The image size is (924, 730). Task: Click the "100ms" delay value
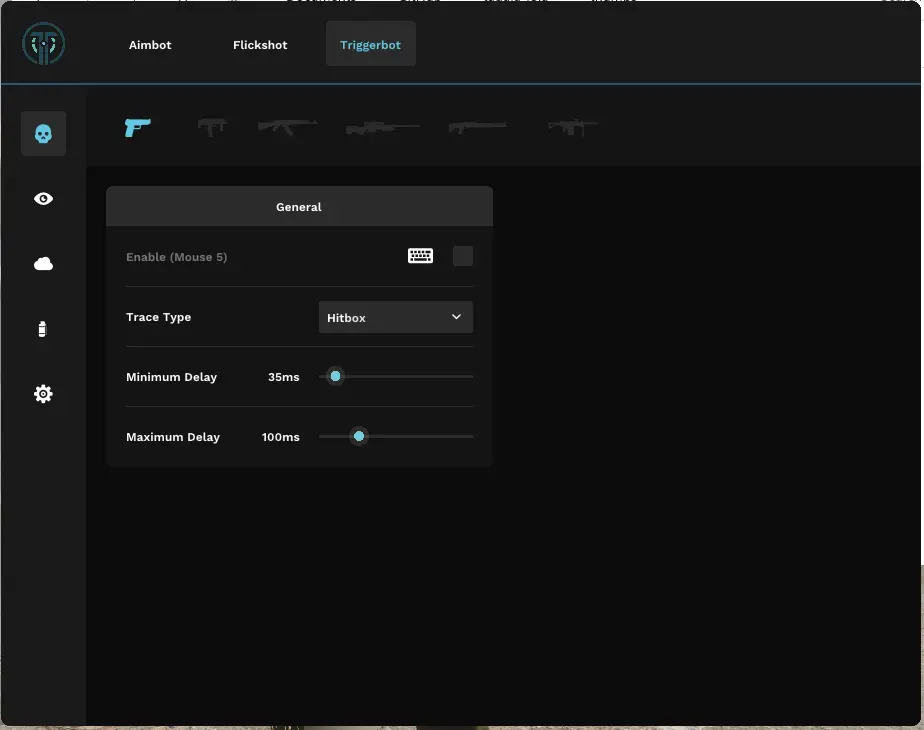pyautogui.click(x=280, y=437)
